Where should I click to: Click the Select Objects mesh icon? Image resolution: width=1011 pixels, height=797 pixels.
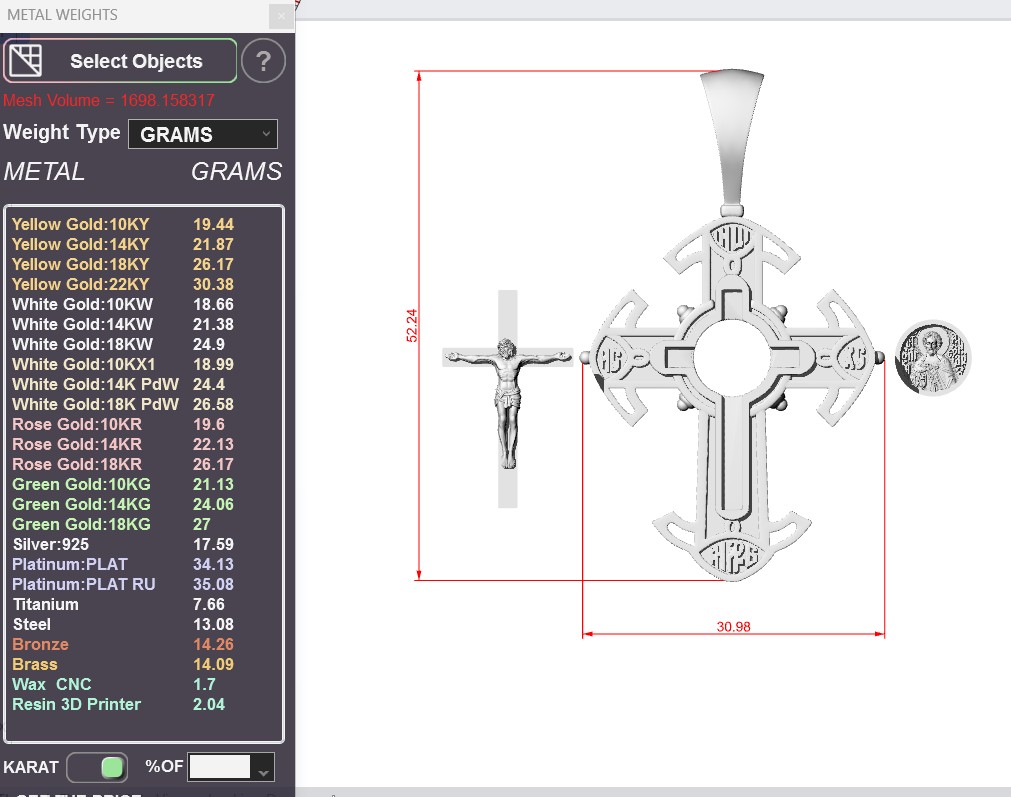[26, 61]
